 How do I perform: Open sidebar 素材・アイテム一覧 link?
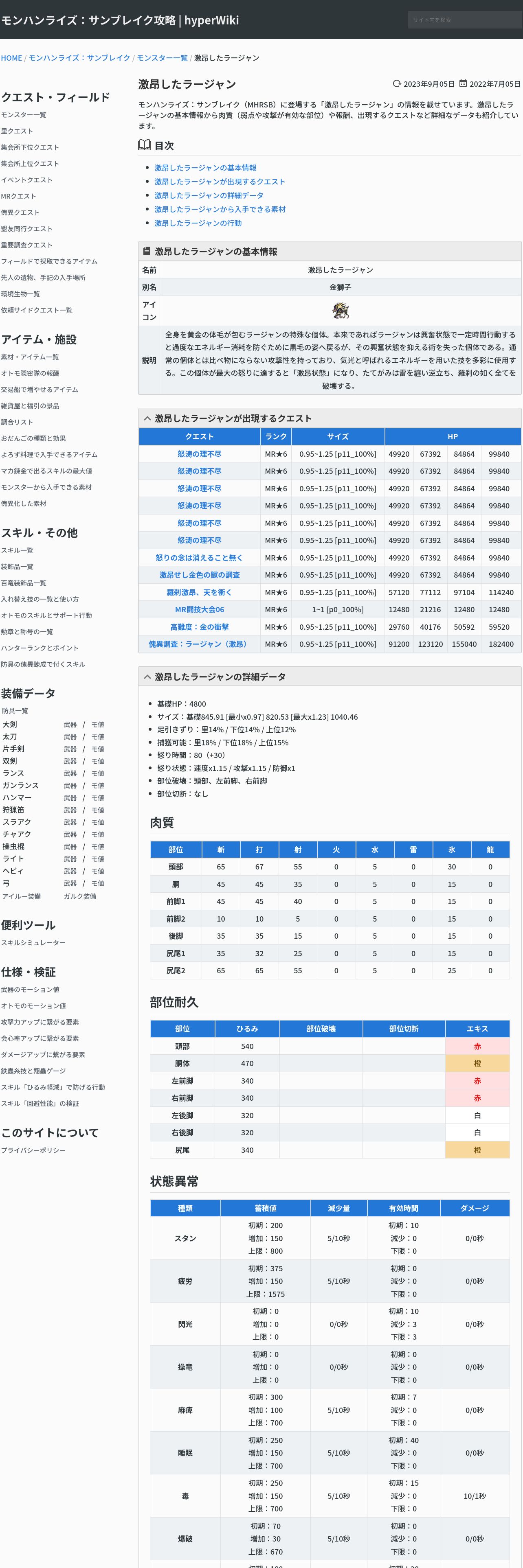pyautogui.click(x=30, y=357)
